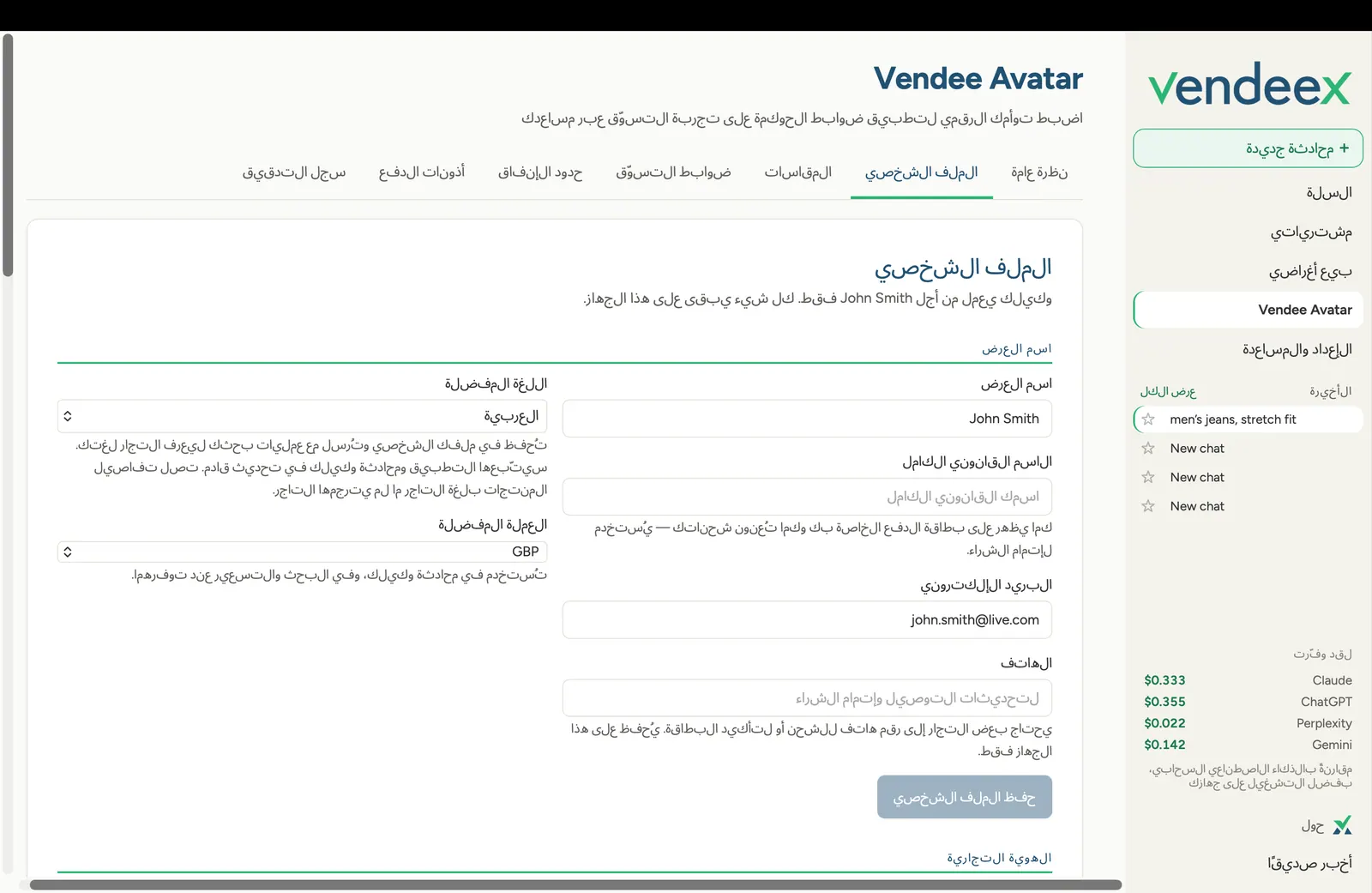Click the display name field John Smith
The width and height of the screenshot is (1372, 893).
(807, 419)
